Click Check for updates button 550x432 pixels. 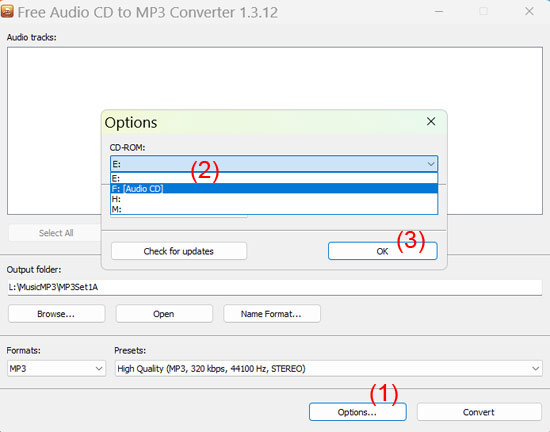tap(179, 251)
